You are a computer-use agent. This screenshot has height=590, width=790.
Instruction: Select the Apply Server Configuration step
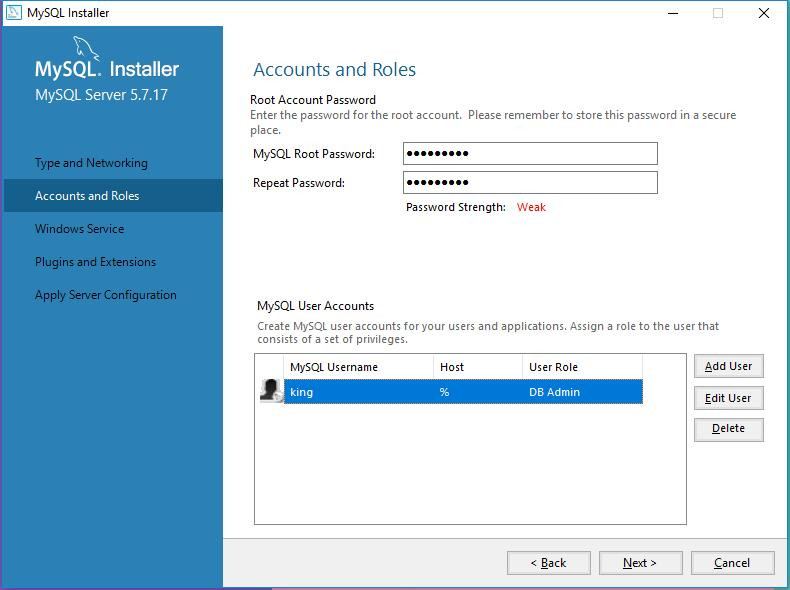(106, 295)
